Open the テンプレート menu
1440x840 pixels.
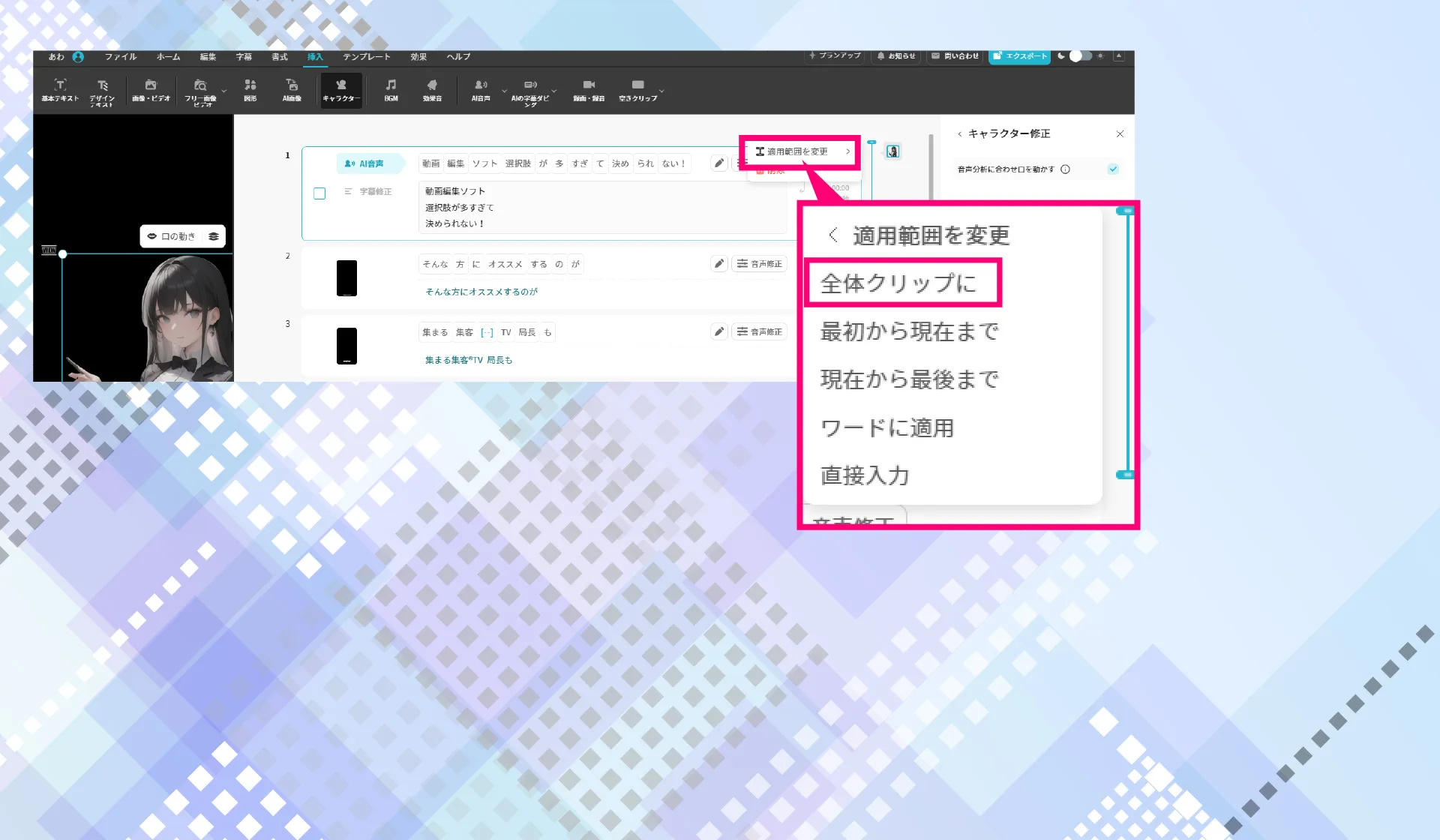(x=366, y=57)
